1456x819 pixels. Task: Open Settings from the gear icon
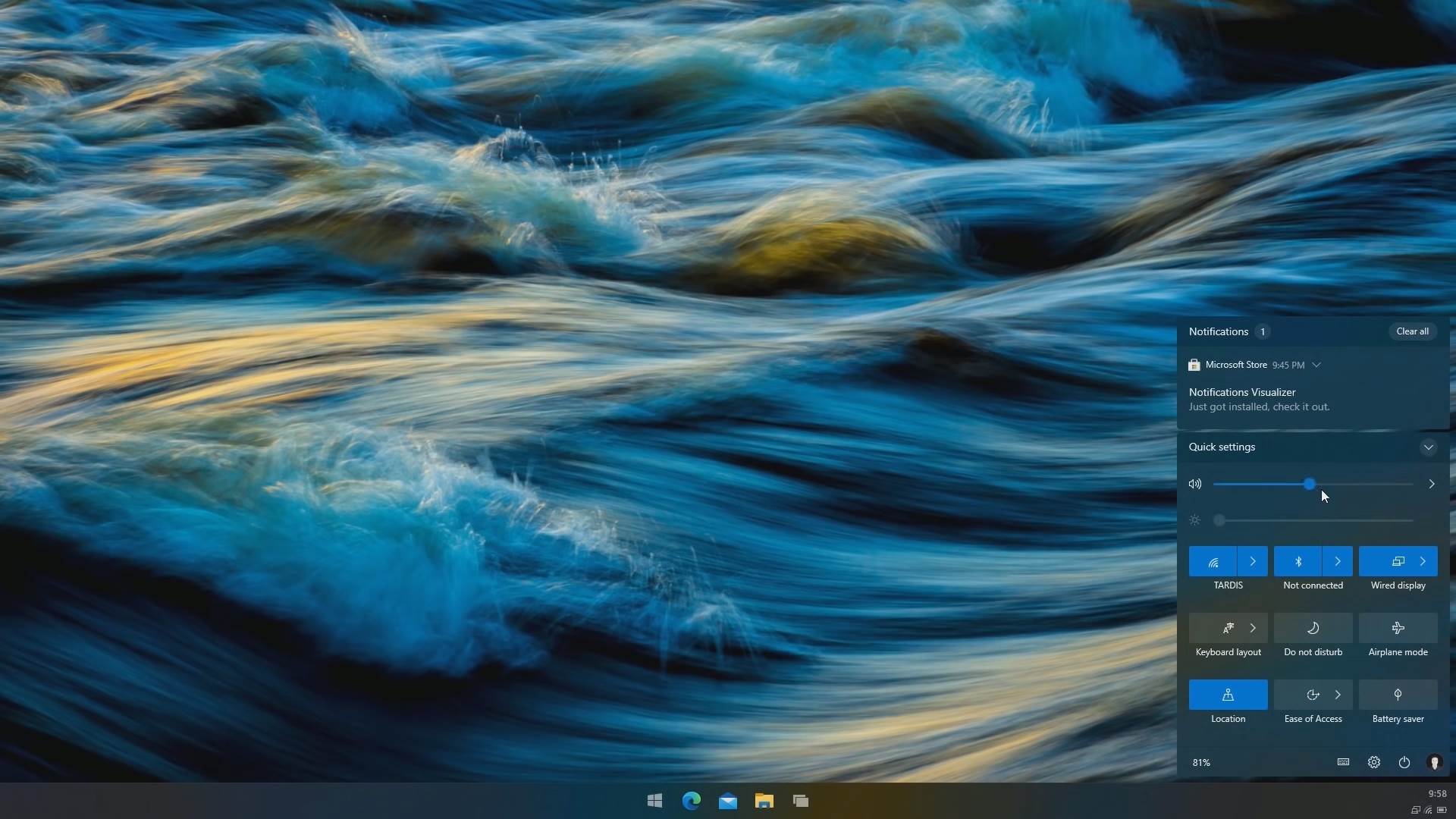pyautogui.click(x=1373, y=762)
